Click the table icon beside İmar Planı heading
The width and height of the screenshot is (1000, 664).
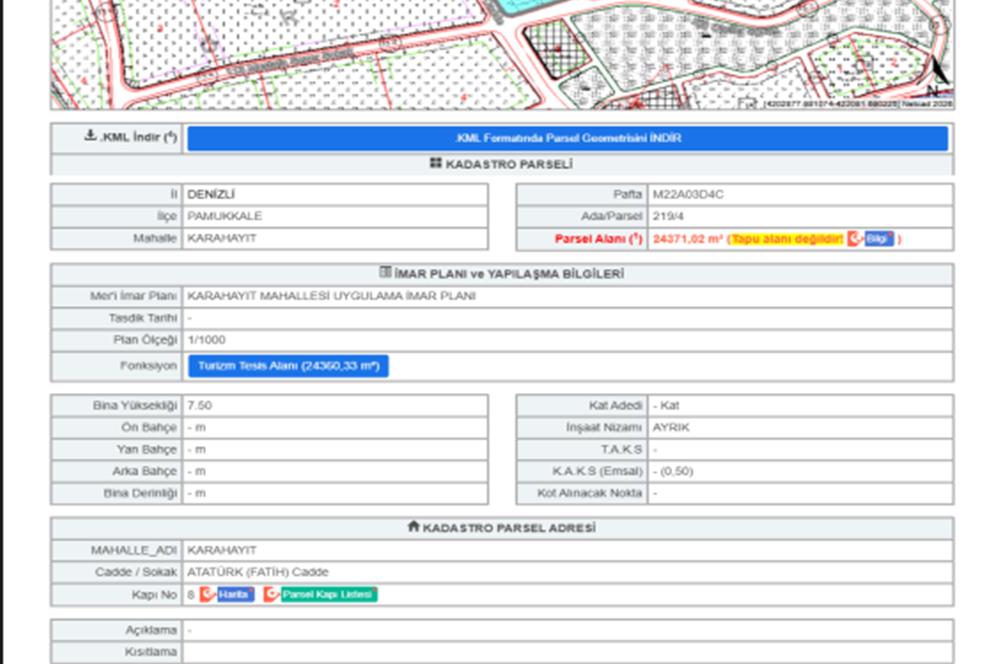click(386, 272)
